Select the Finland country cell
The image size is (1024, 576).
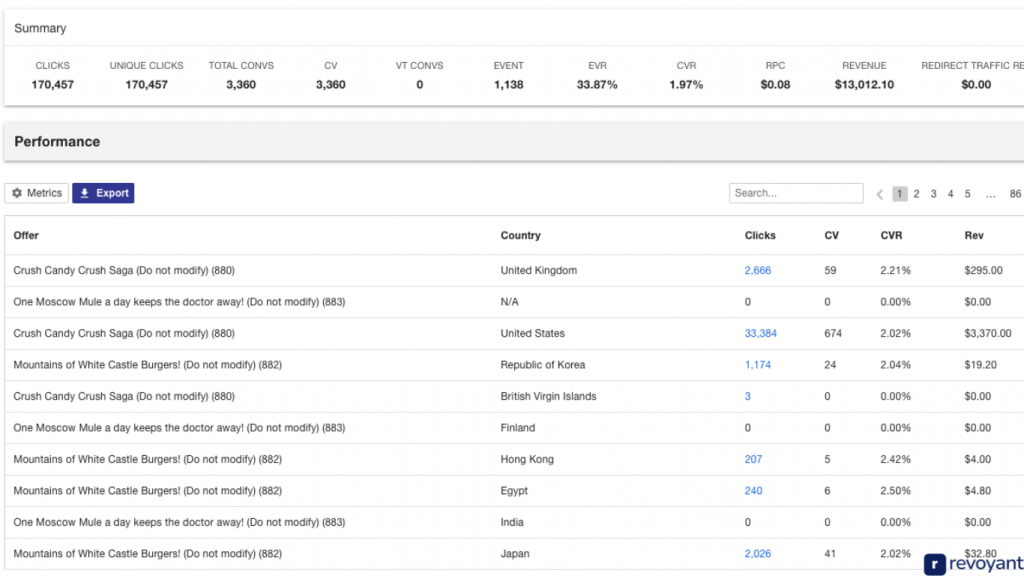(x=518, y=428)
